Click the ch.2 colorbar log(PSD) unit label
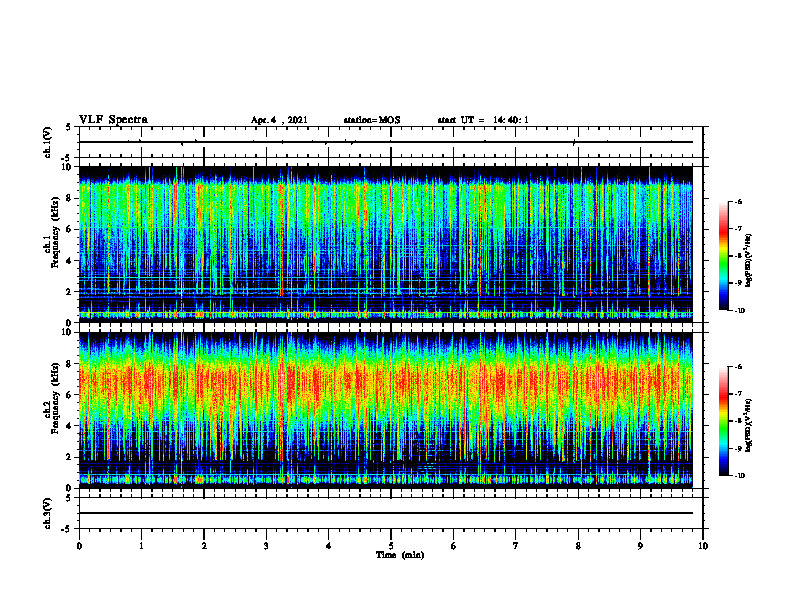Viewport: 792px width, 612px height. tap(749, 425)
